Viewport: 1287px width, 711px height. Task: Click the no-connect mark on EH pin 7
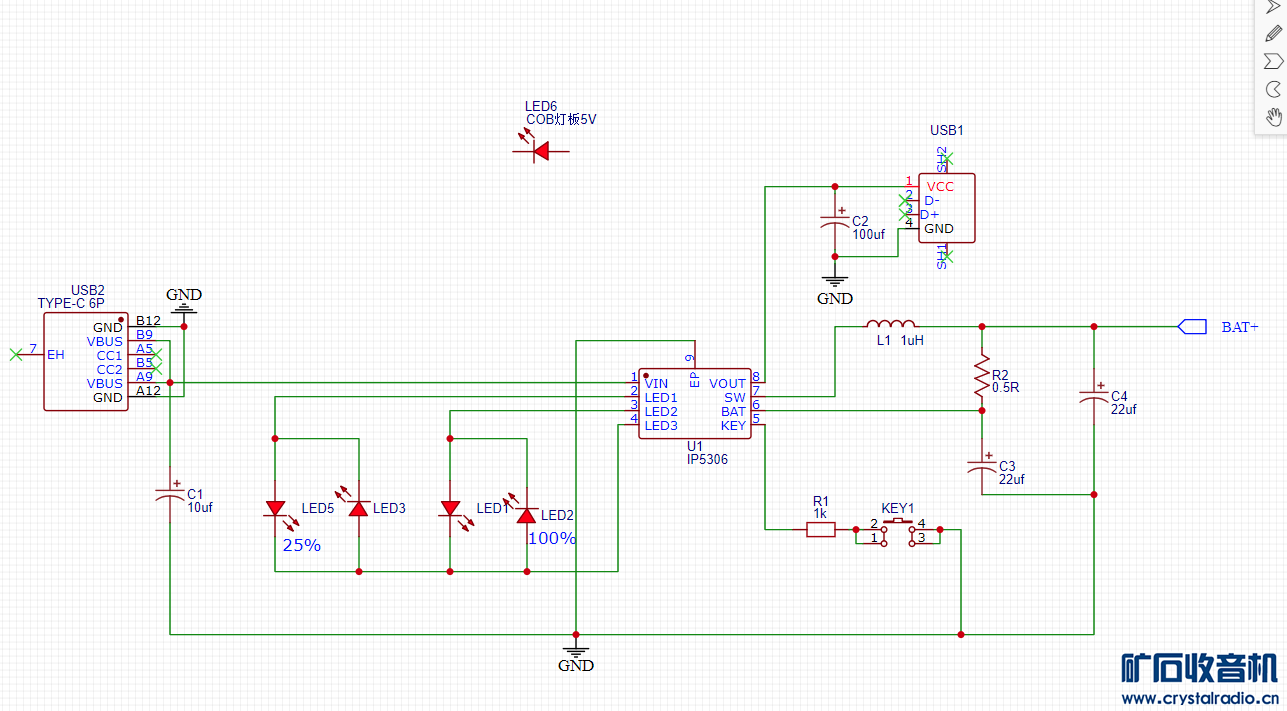pyautogui.click(x=15, y=354)
